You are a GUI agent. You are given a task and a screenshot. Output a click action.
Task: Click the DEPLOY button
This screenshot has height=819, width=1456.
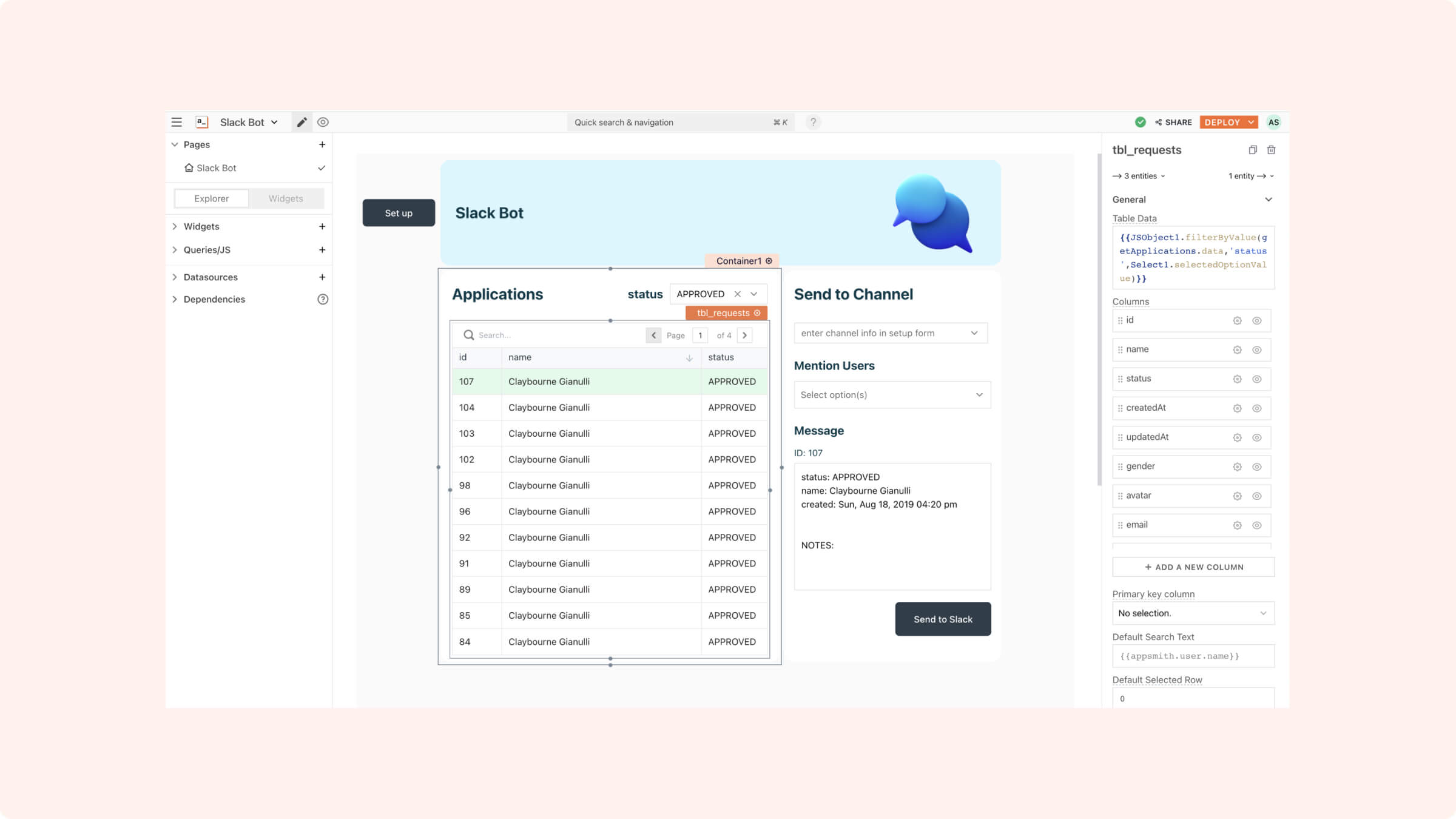tap(1222, 122)
